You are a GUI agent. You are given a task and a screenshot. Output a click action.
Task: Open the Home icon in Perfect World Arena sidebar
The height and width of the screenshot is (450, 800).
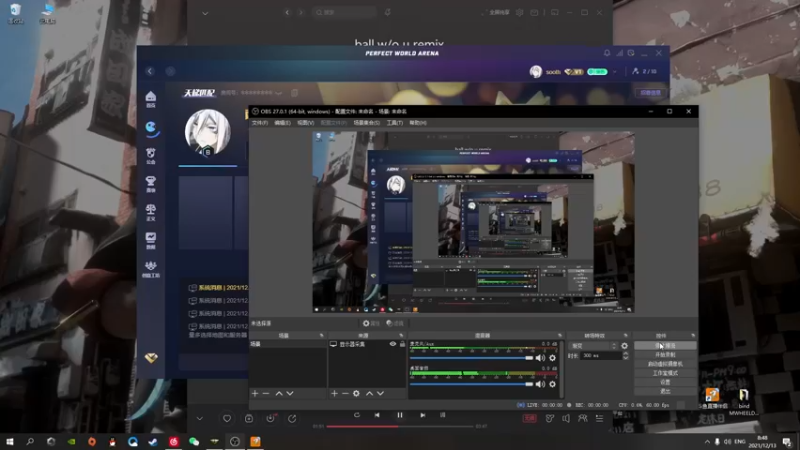tap(151, 98)
